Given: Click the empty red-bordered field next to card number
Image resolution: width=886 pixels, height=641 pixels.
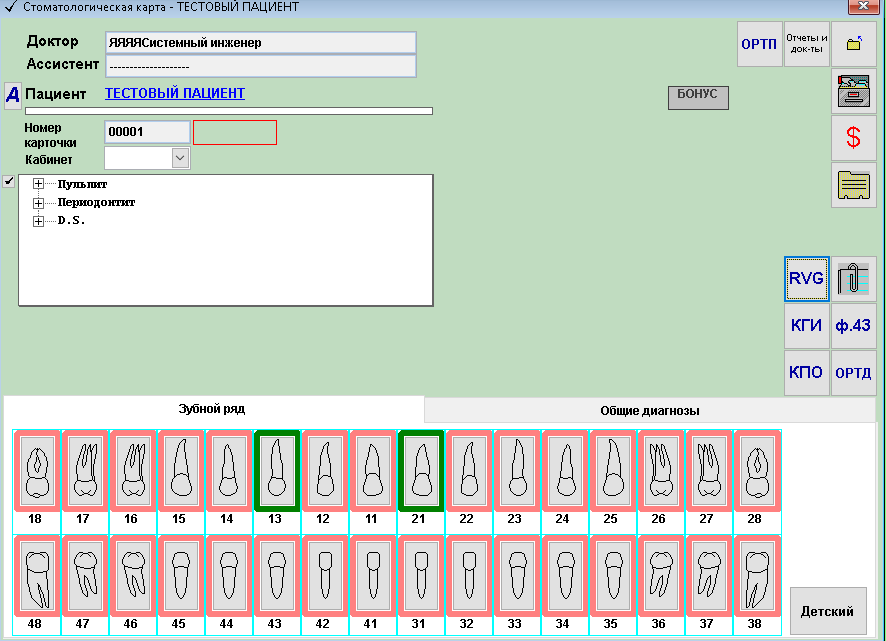Looking at the screenshot, I should pos(235,132).
